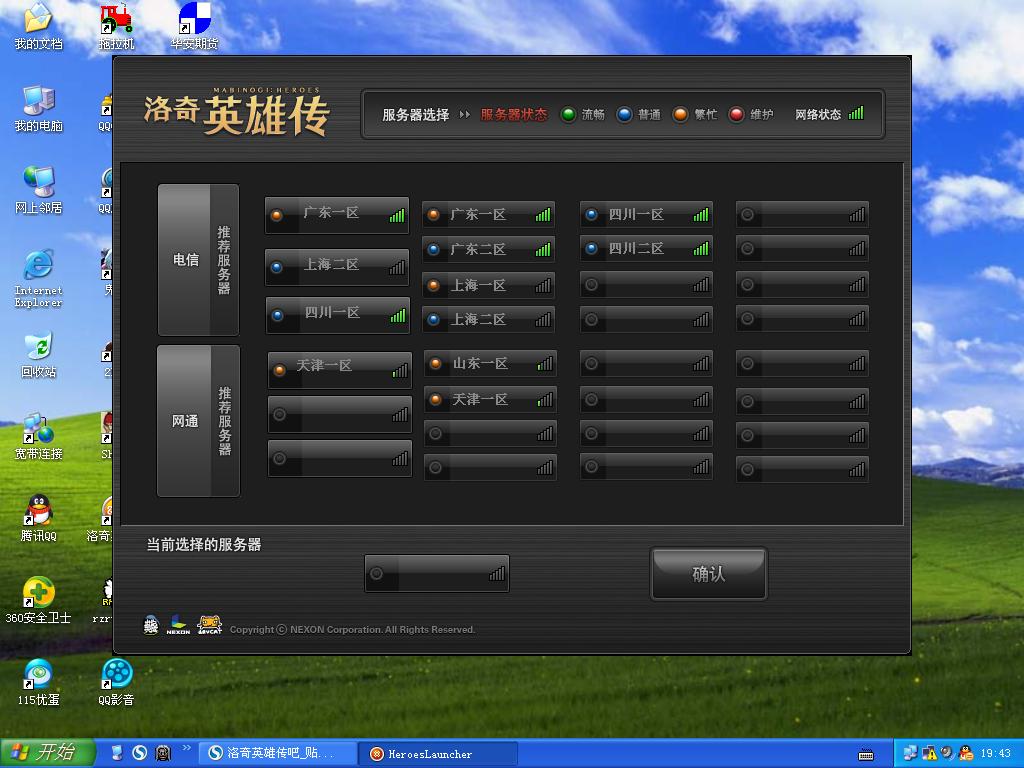Viewport: 1024px width, 768px height.
Task: Select the 山东一区 server entry
Action: (x=490, y=364)
